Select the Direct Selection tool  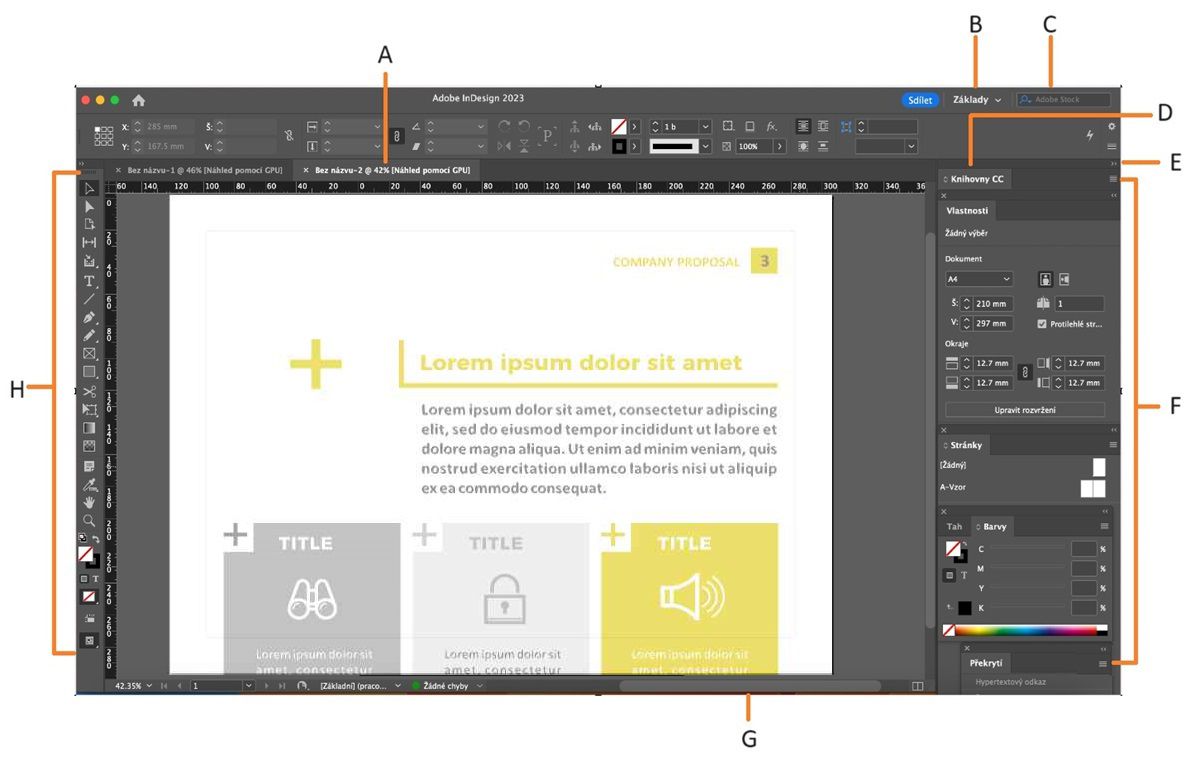89,206
